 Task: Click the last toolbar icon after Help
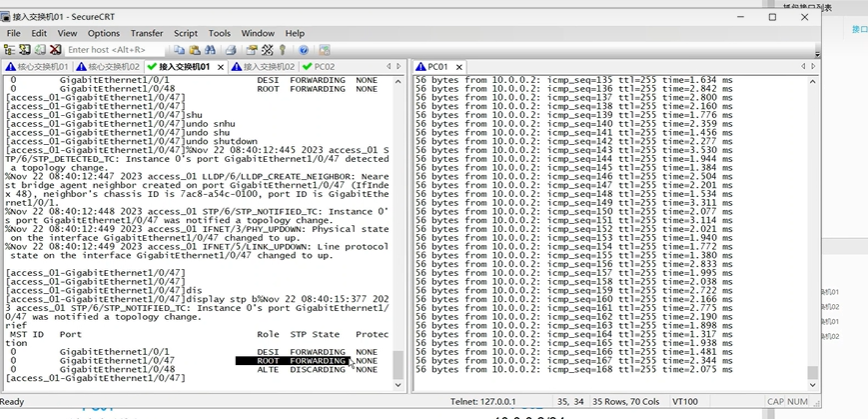[324, 50]
